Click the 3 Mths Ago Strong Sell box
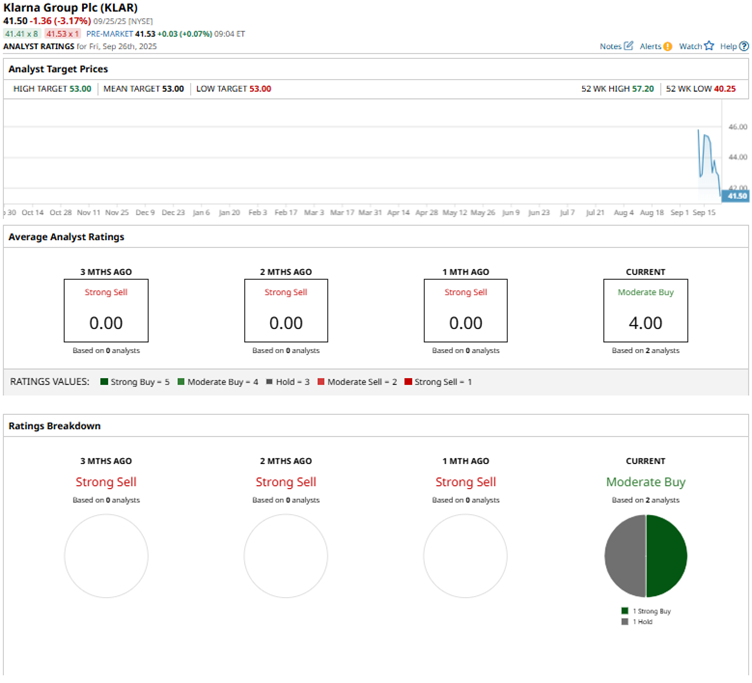Viewport: 752px width, 683px height. (106, 311)
